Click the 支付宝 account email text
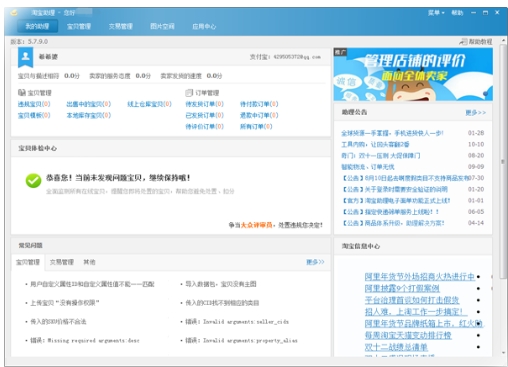Screen dimensions: 508x367 [x=297, y=57]
